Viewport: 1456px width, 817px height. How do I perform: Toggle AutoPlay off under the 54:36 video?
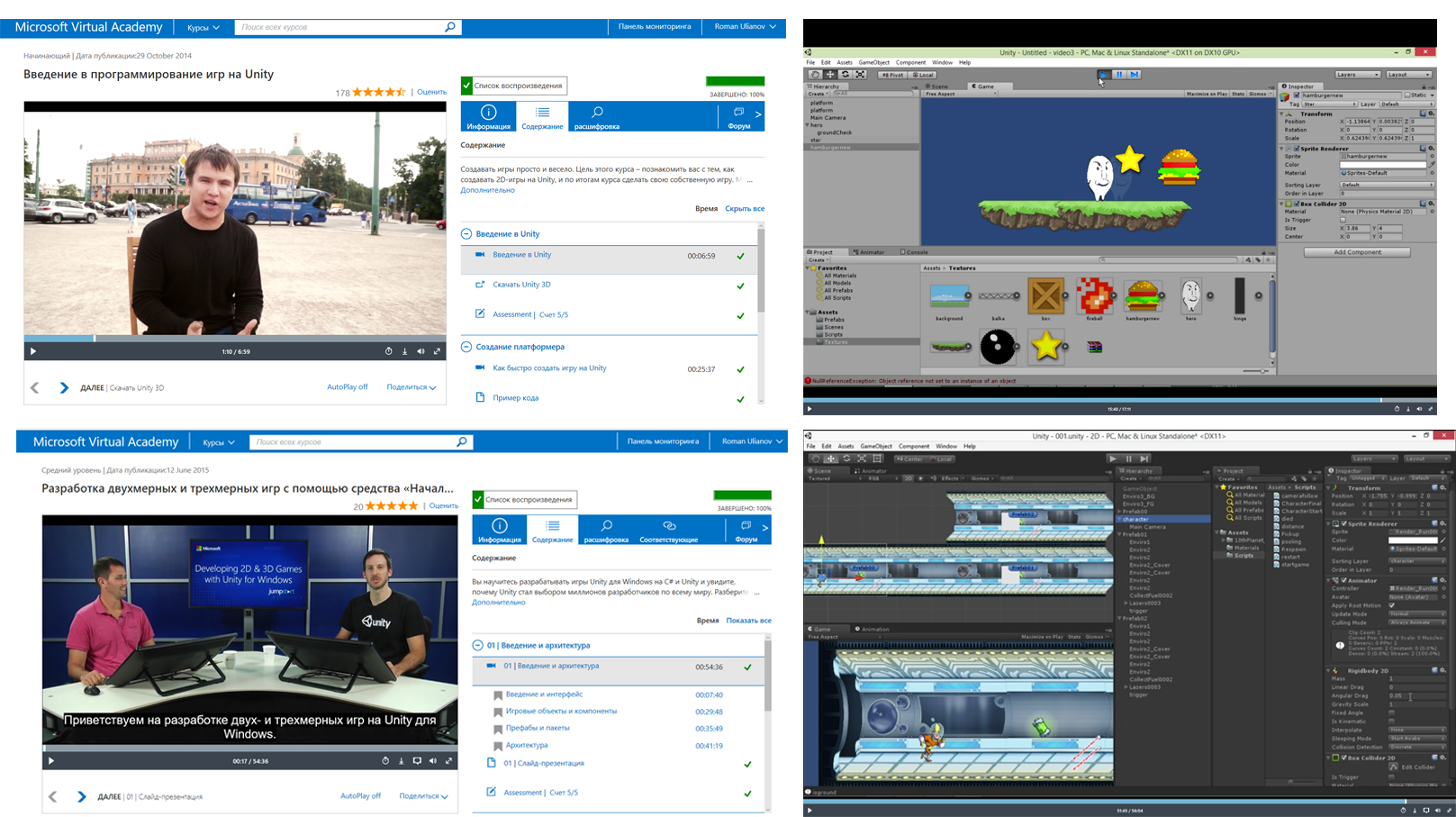pos(360,795)
